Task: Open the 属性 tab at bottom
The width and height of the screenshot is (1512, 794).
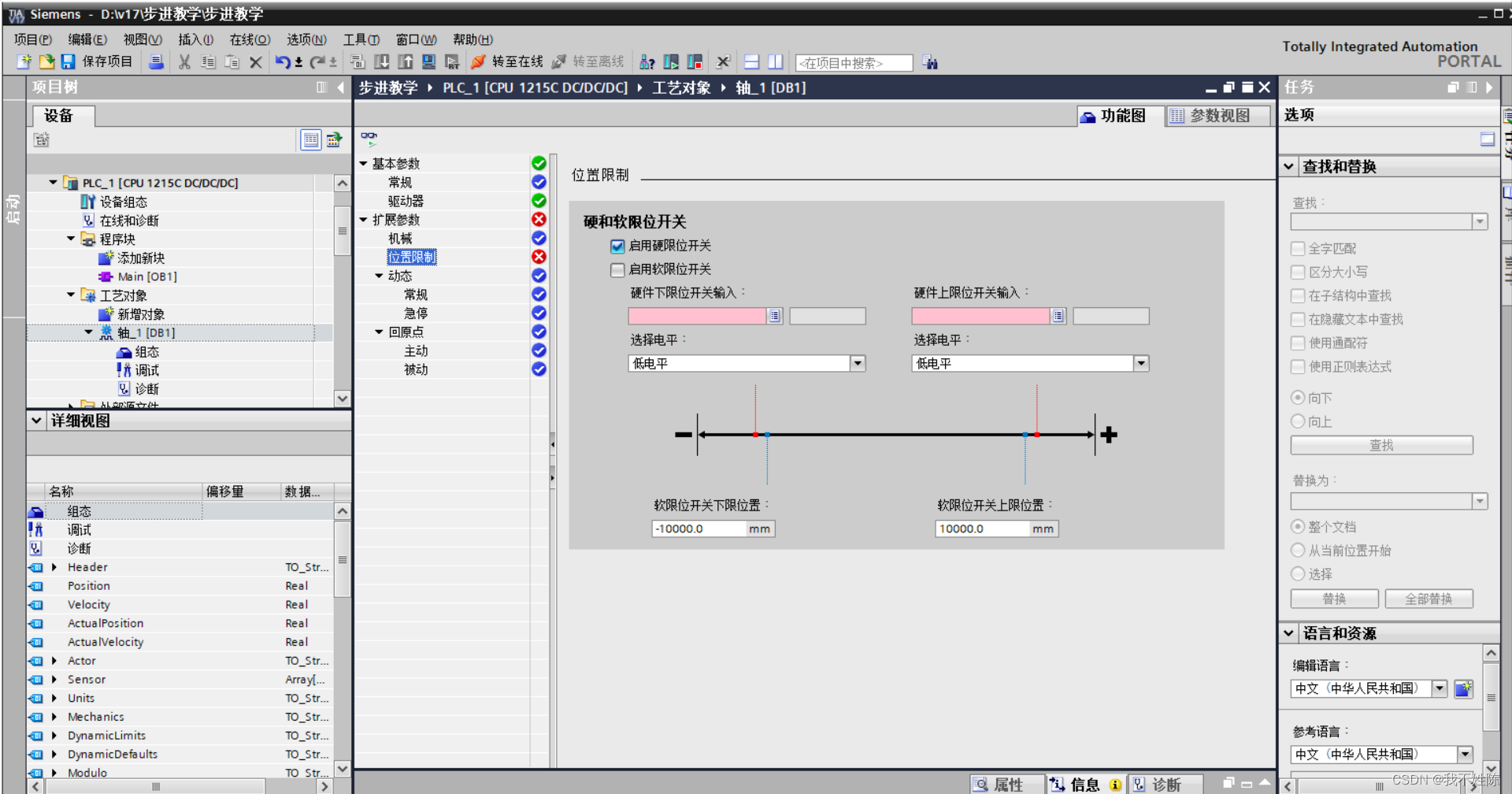Action: click(x=1007, y=784)
